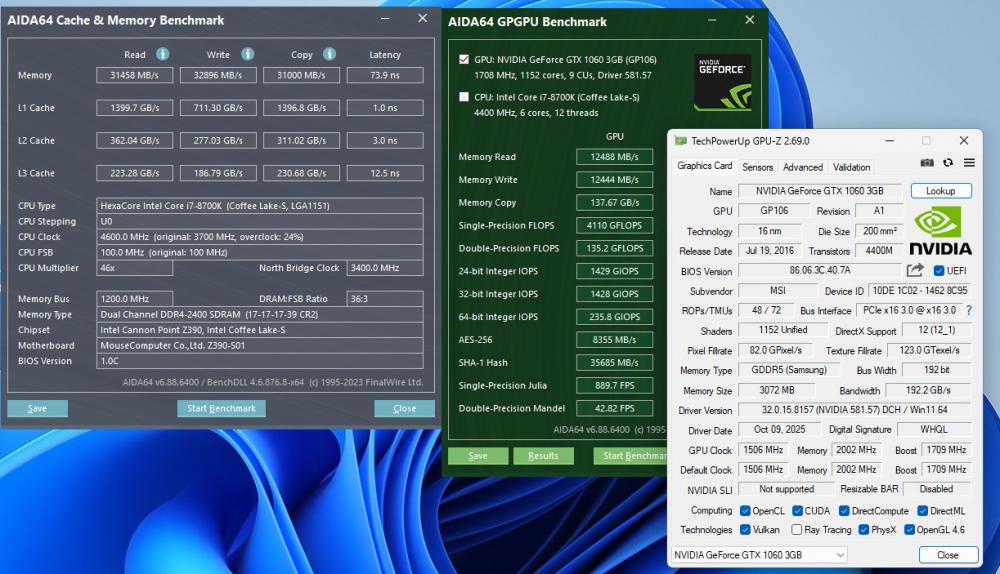Click the GPU Memory Read 12488 MB/s value
The image size is (1000, 574).
pos(614,157)
